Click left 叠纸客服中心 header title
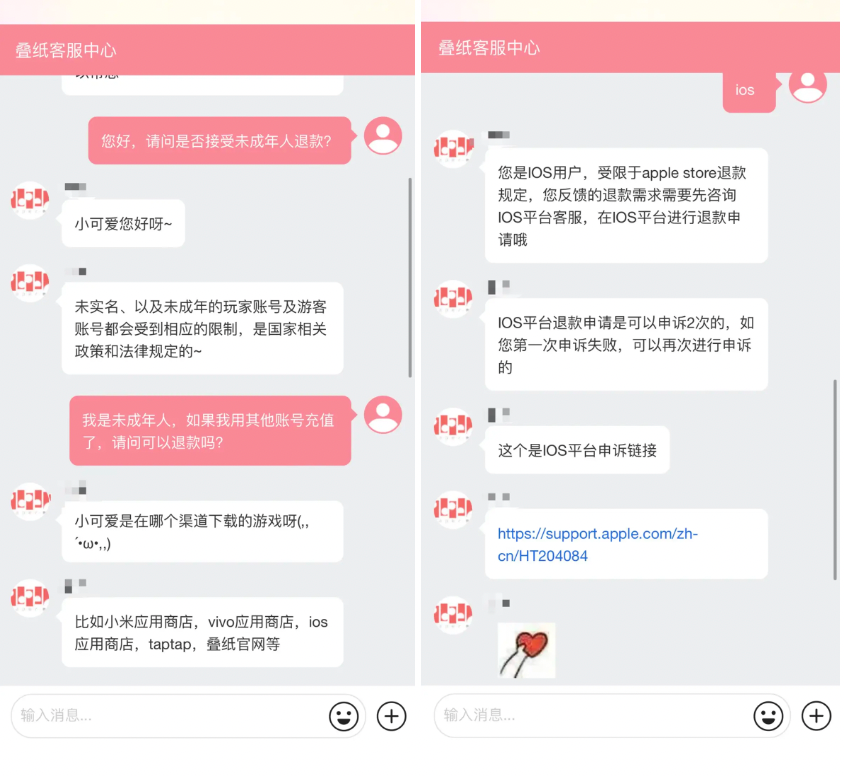 (x=66, y=51)
